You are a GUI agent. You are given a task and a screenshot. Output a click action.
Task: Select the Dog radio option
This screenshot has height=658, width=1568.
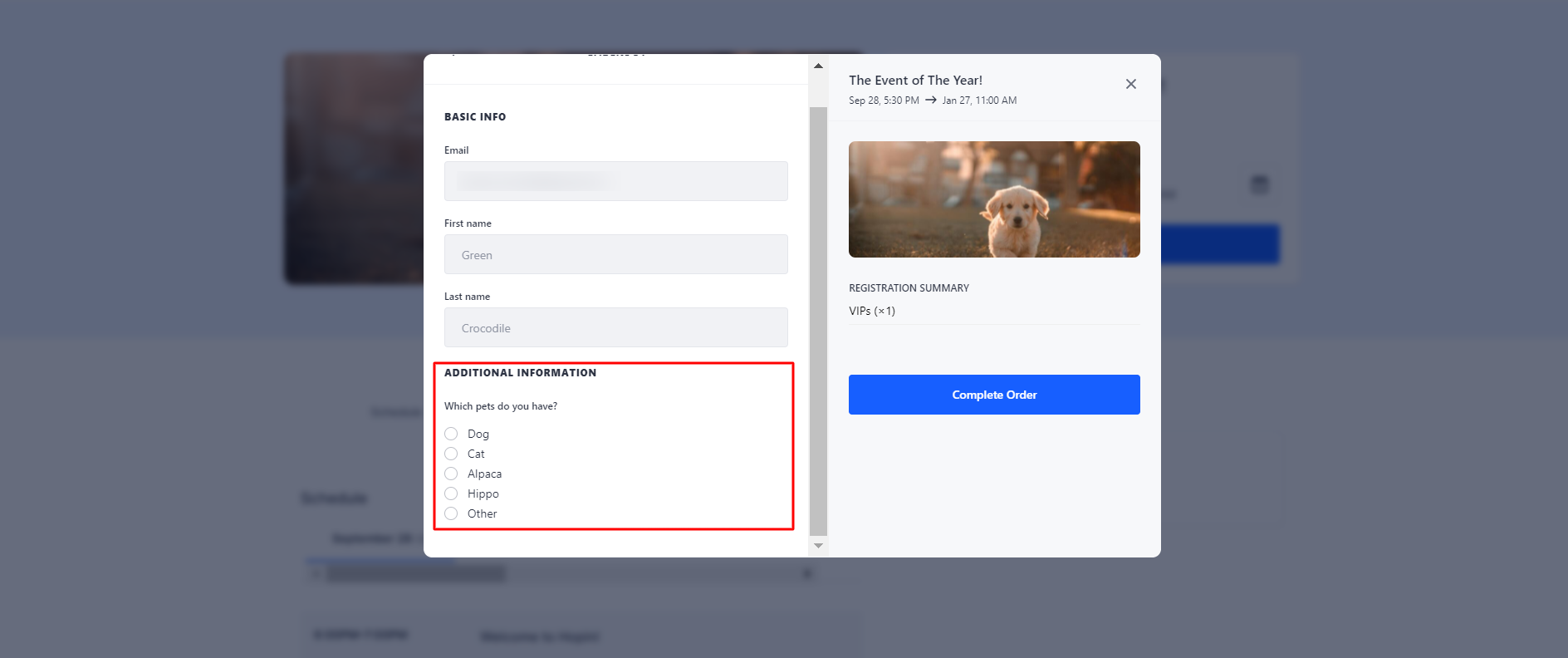[451, 434]
